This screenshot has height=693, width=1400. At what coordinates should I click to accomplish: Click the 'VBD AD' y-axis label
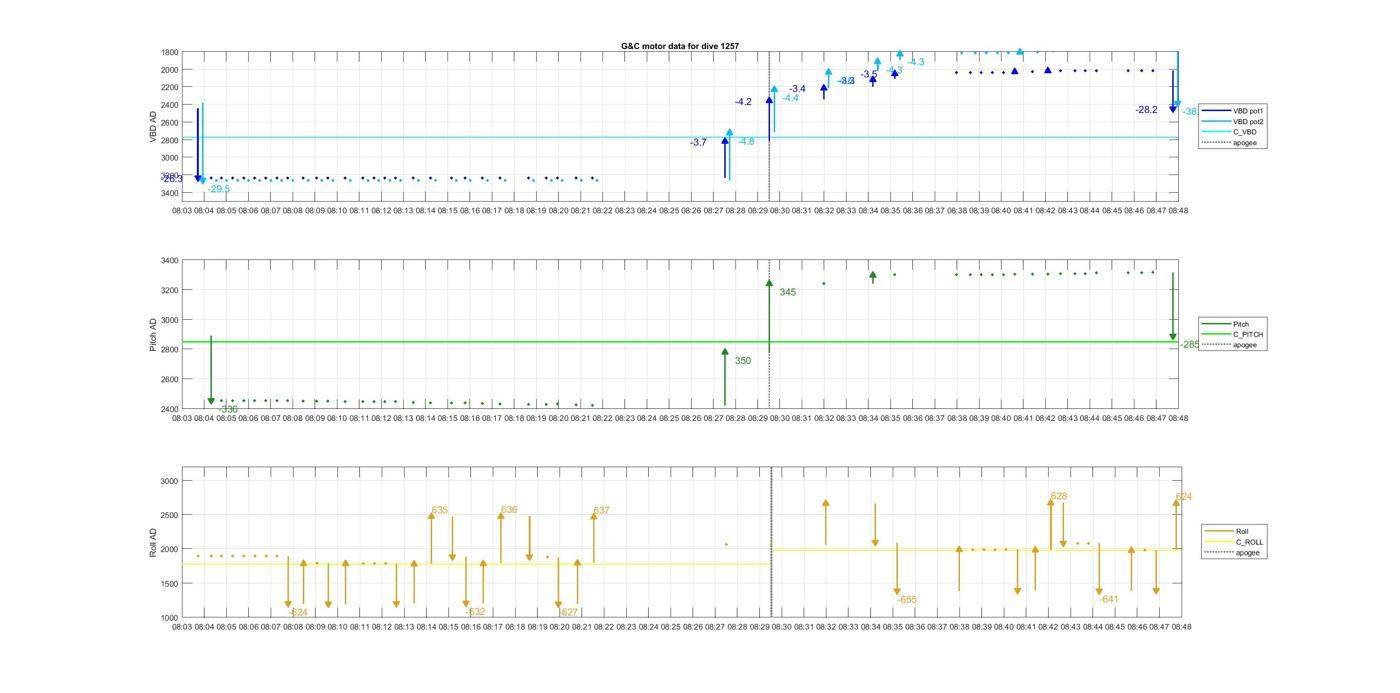[154, 128]
